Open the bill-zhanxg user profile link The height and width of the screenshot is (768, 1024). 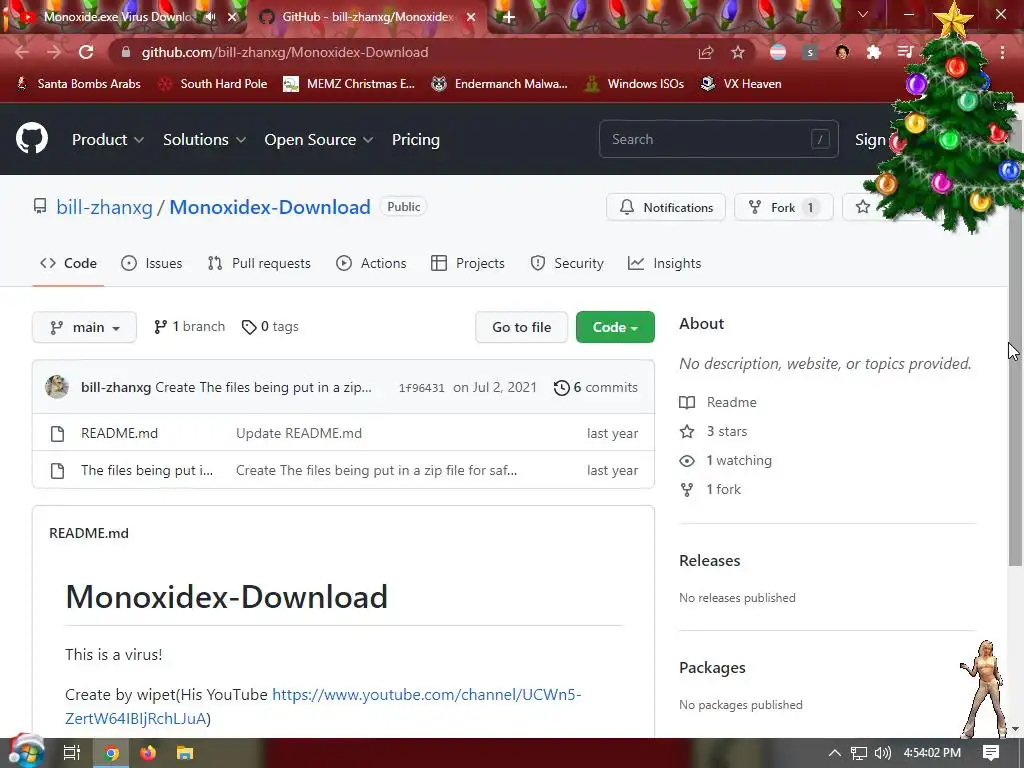tap(104, 207)
